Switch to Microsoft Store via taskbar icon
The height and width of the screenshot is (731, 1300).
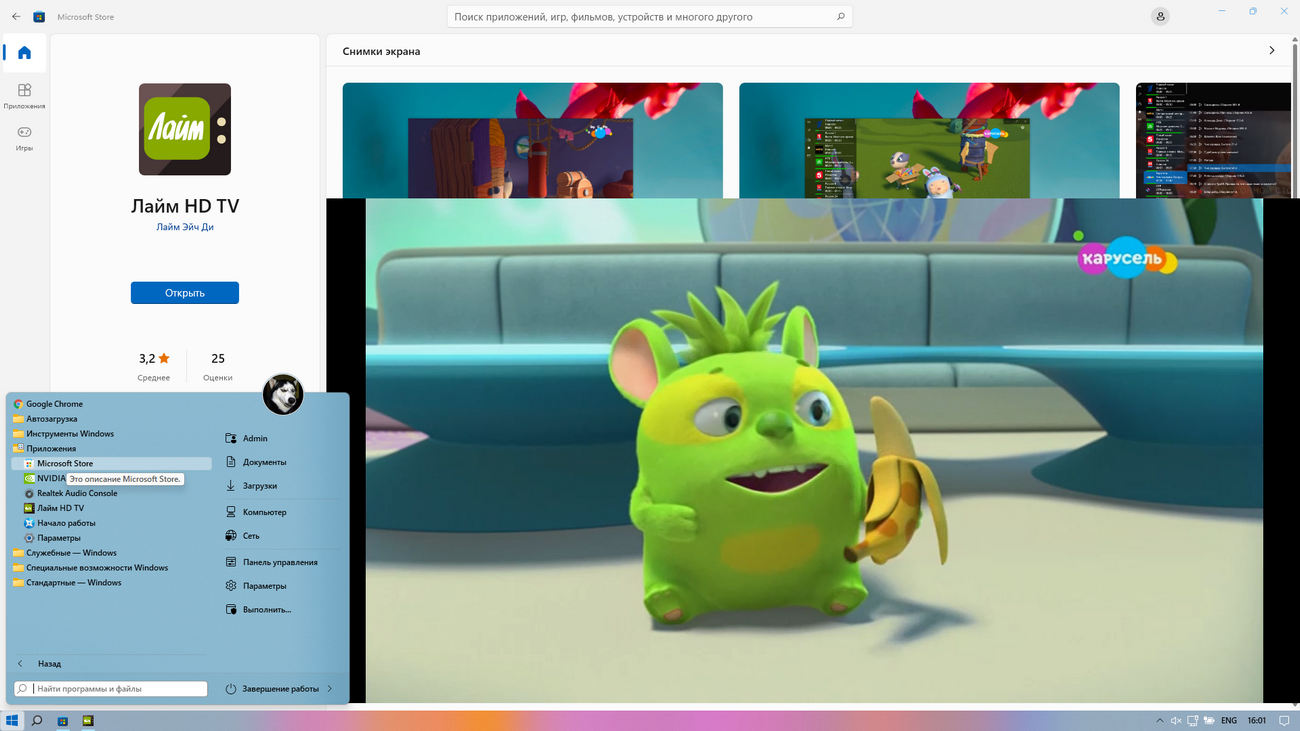point(62,720)
